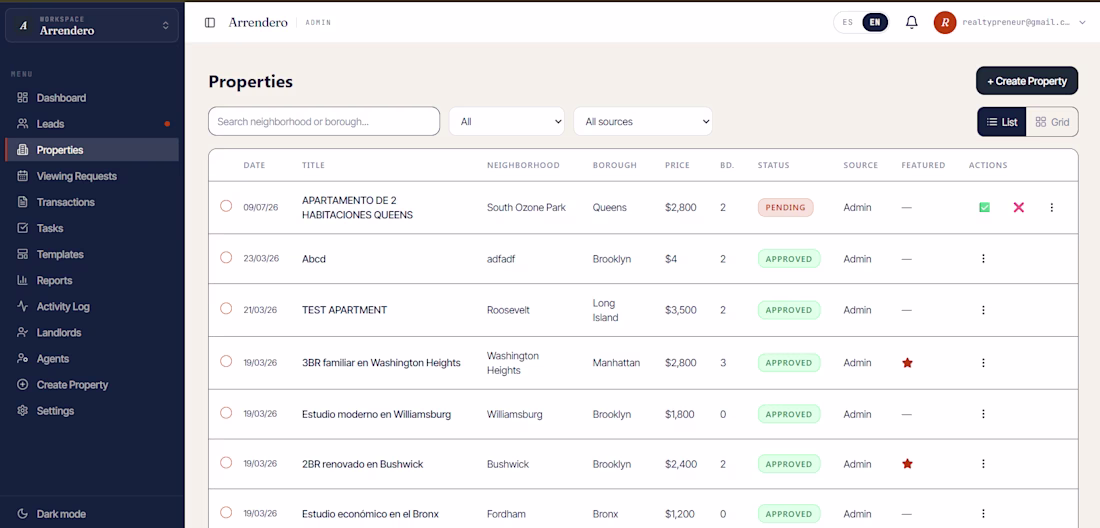Click the Arrendero workspace logo icon

[23, 25]
